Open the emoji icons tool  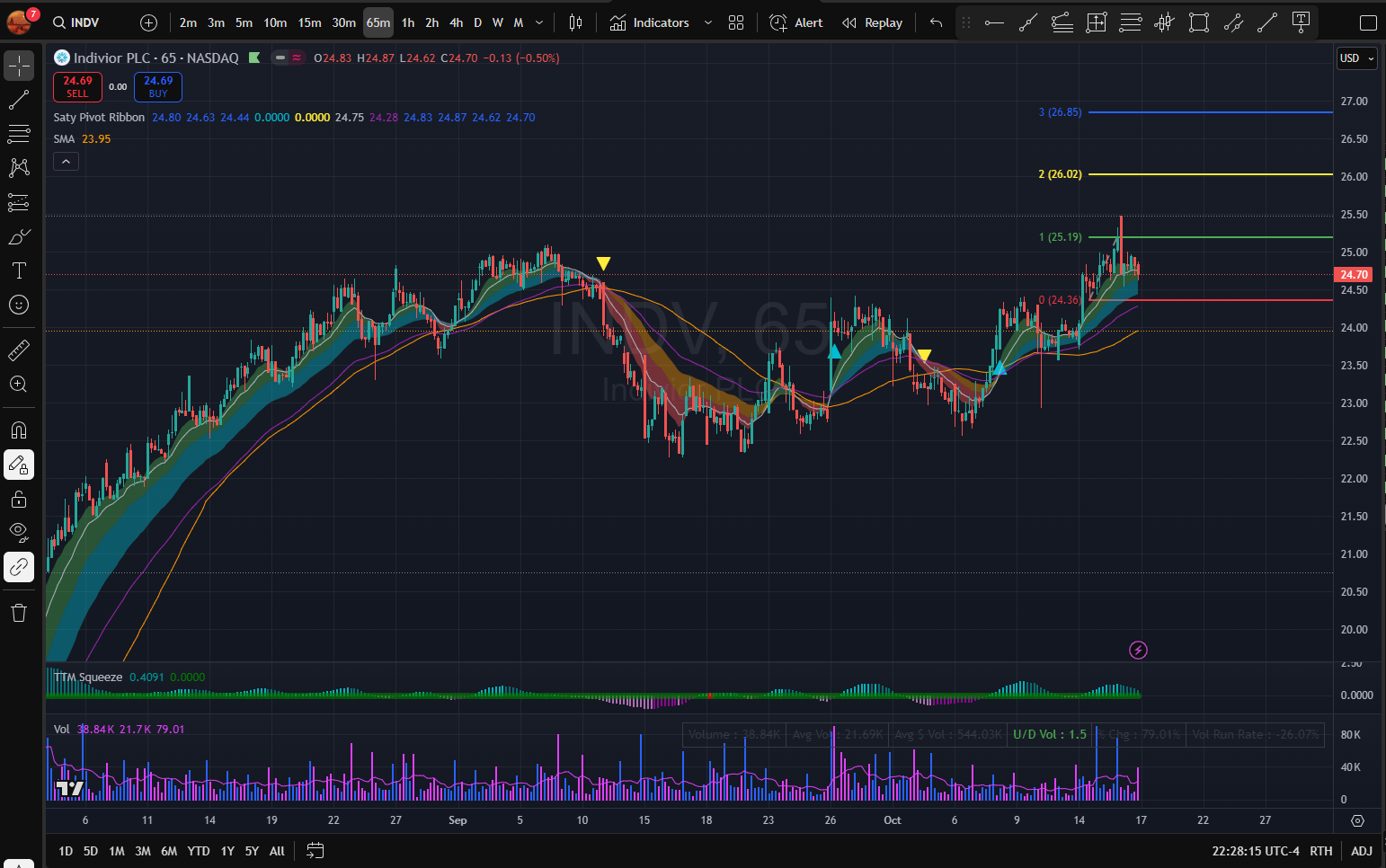pyautogui.click(x=19, y=305)
